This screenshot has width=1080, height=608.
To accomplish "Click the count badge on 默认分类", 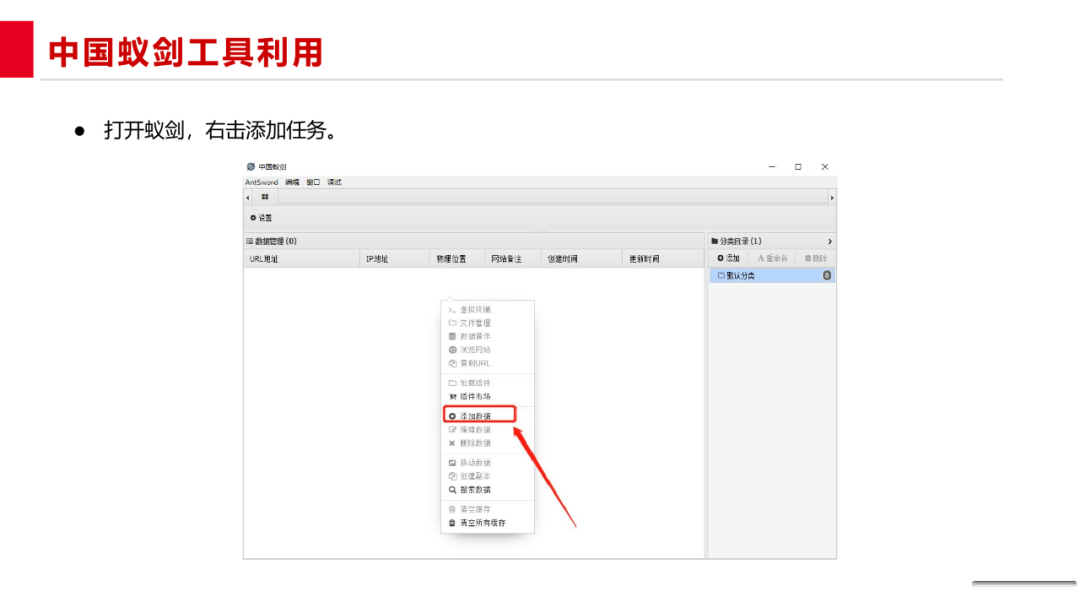I will click(x=827, y=275).
